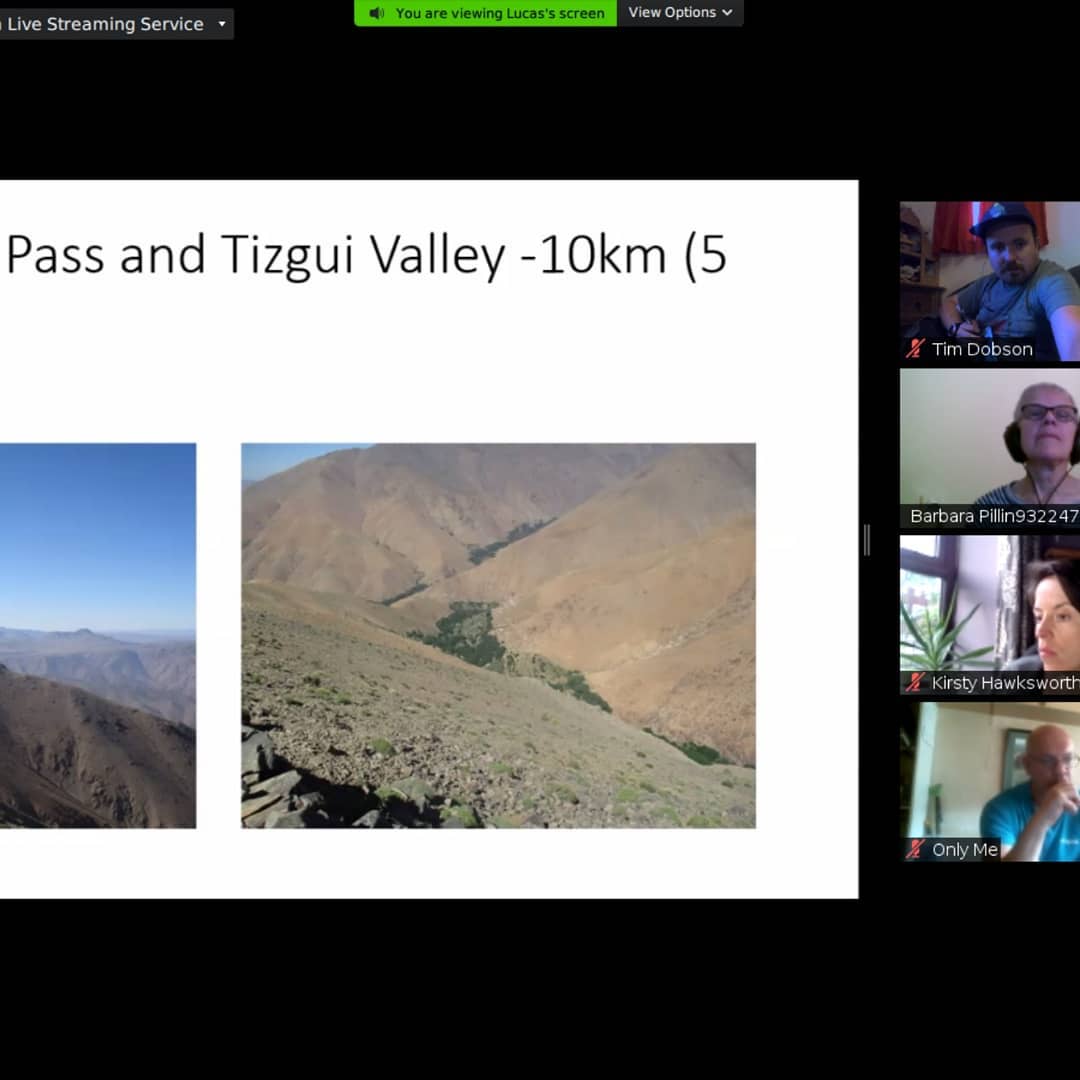The image size is (1080, 1080).
Task: Select Kirsty Hawksworth's video thumbnail
Action: tap(990, 615)
